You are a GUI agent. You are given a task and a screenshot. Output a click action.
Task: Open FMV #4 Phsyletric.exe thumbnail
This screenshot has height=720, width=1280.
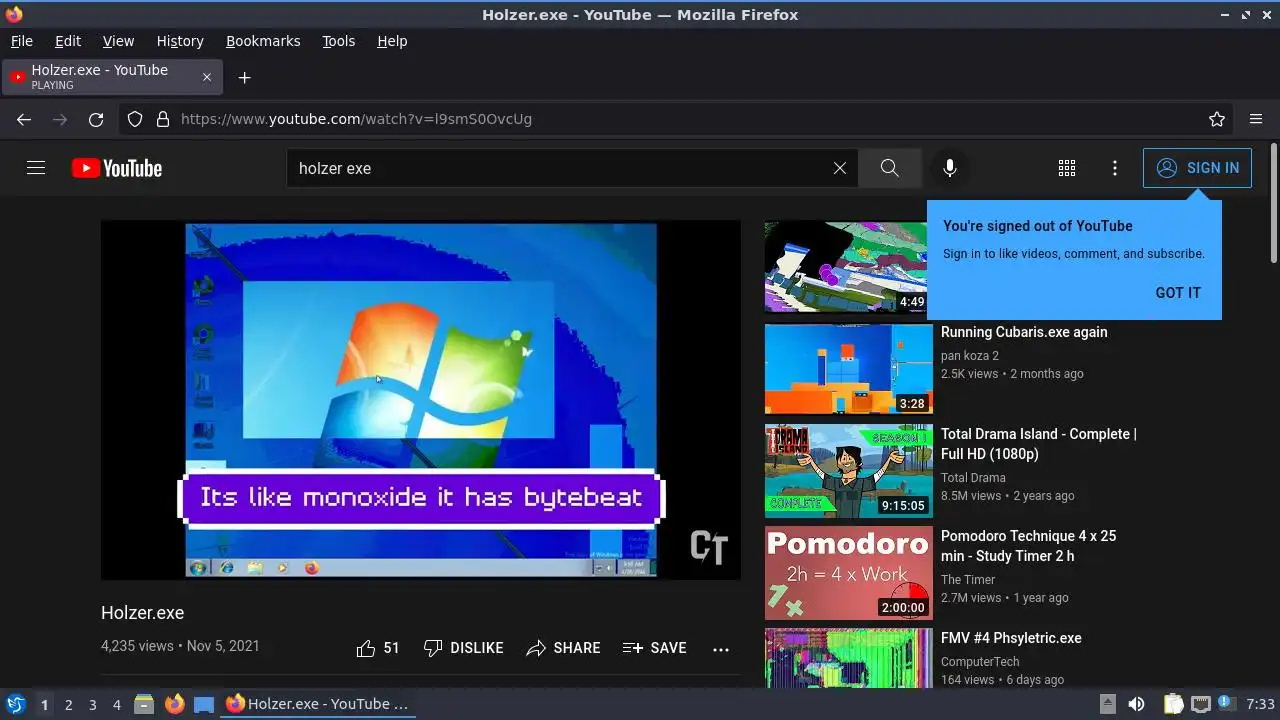point(849,658)
